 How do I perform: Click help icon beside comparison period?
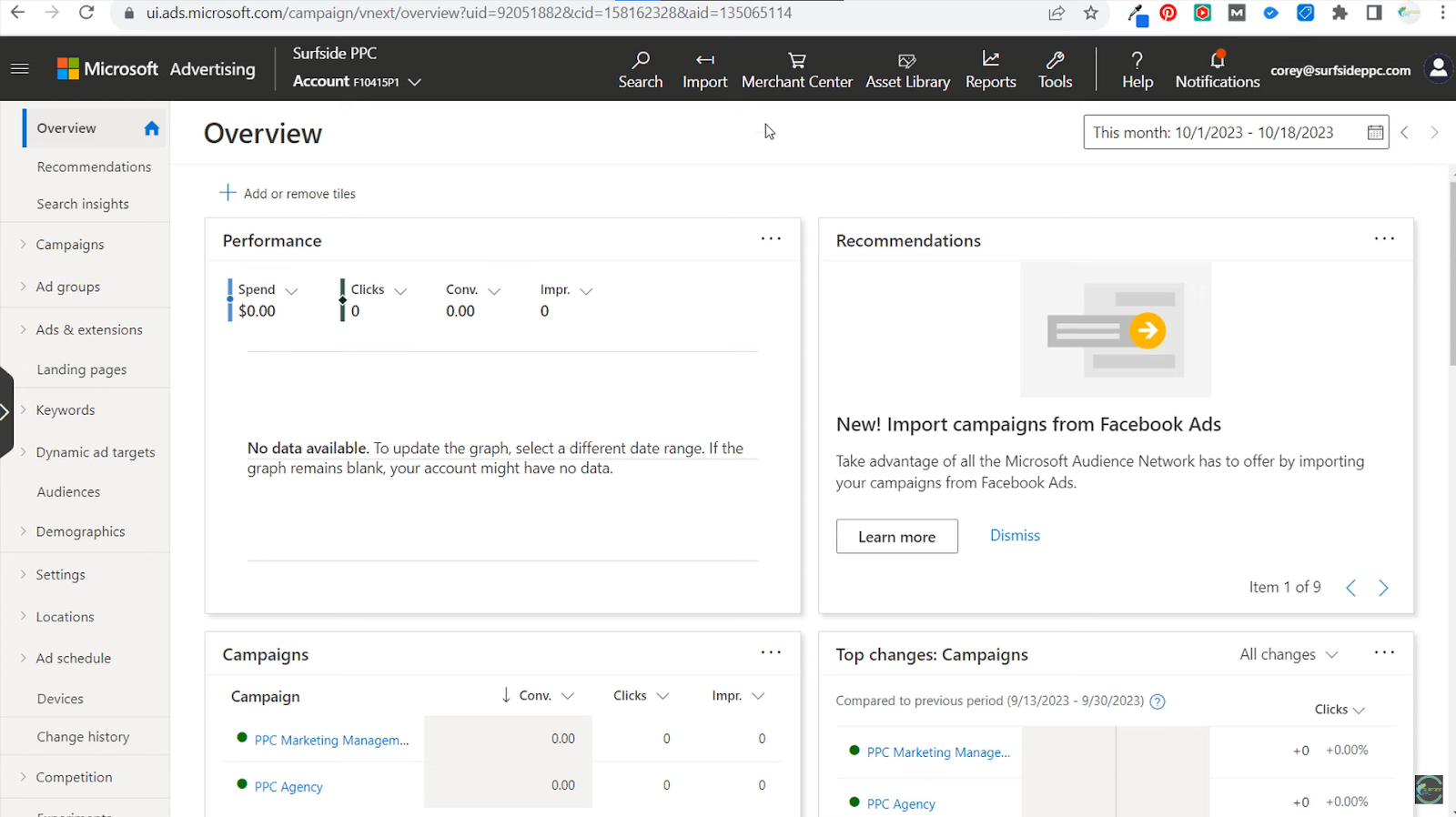coord(1158,701)
